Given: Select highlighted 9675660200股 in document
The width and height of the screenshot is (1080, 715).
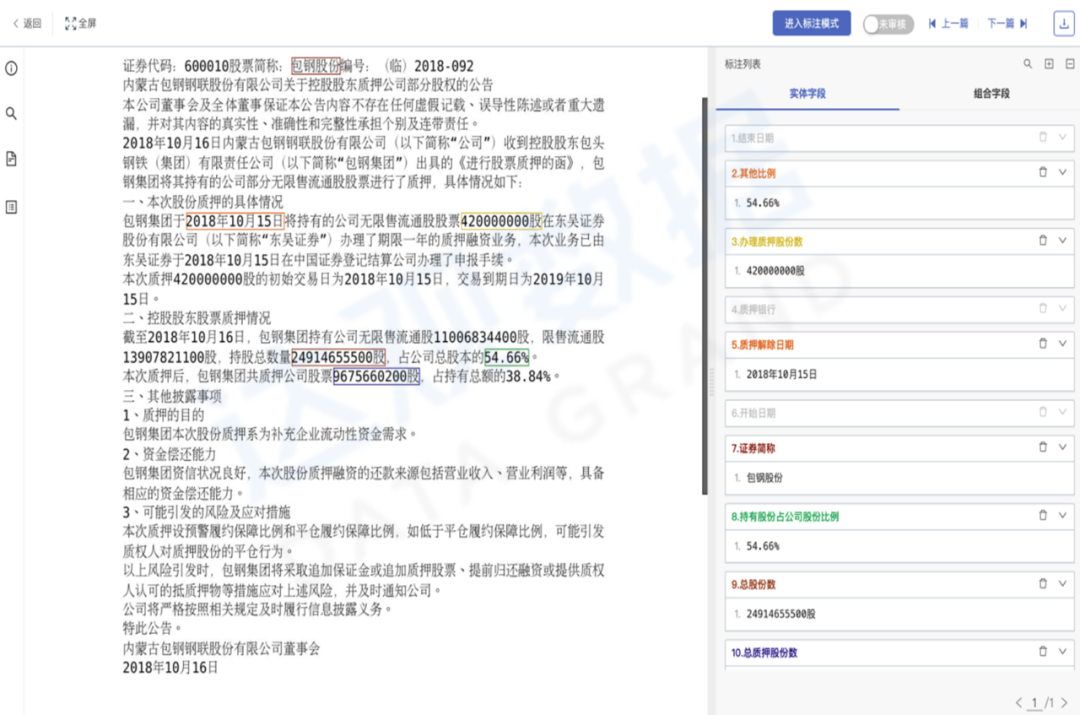Looking at the screenshot, I should click(x=376, y=376).
